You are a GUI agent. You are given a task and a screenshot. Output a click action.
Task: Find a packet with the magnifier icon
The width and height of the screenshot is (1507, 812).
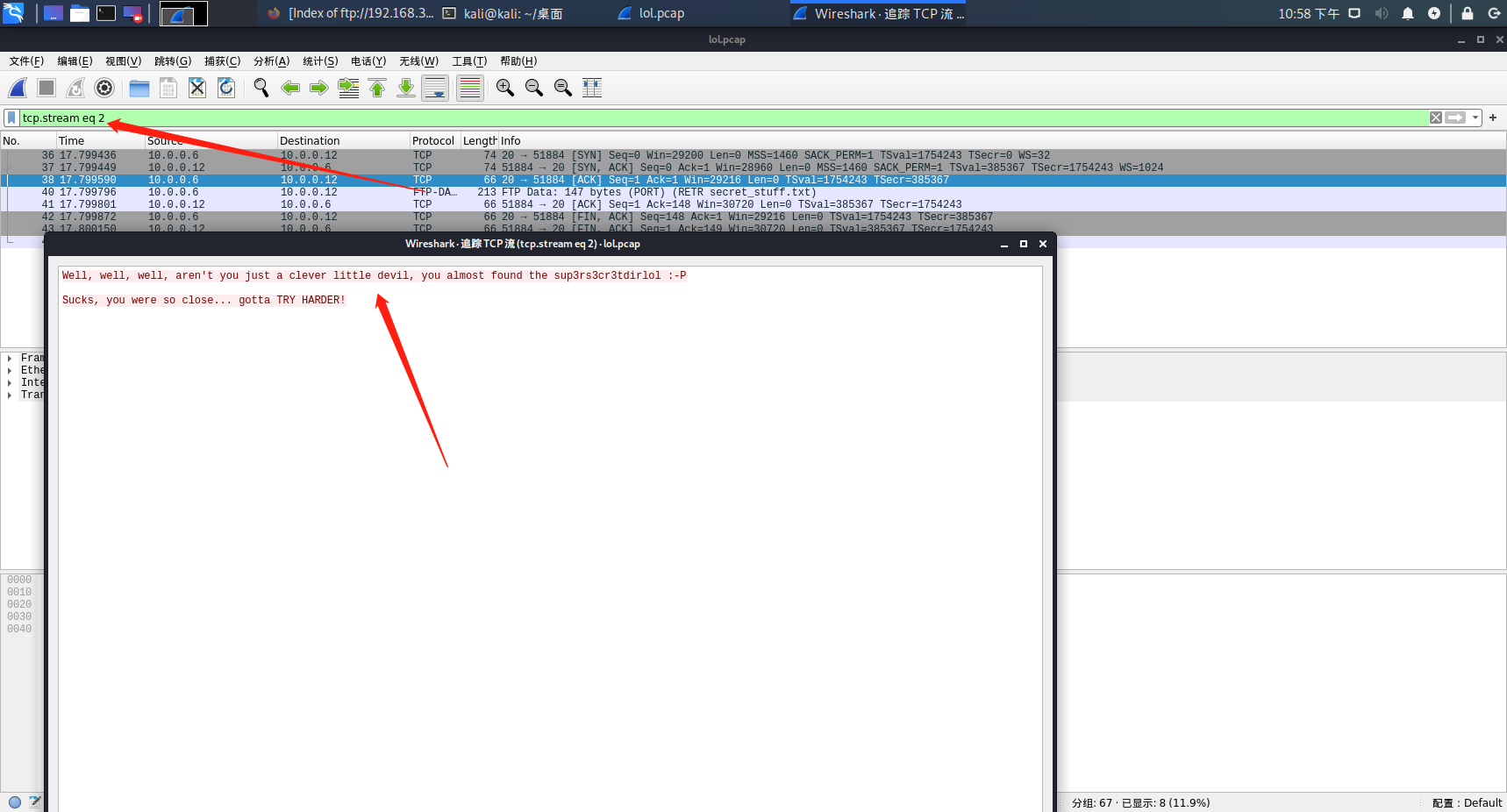261,88
